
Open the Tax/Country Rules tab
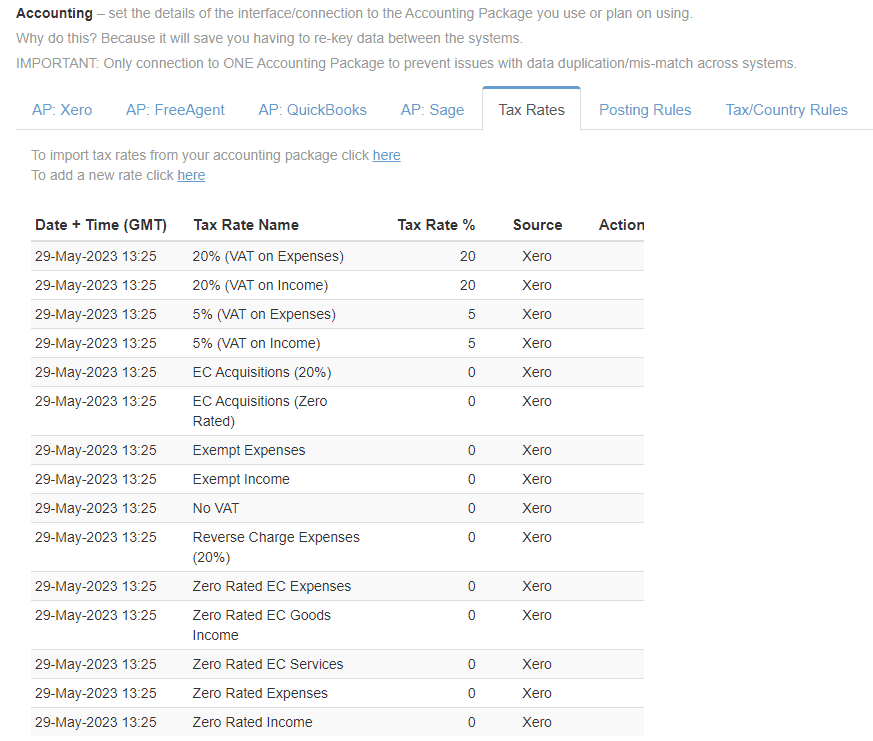pyautogui.click(x=786, y=110)
